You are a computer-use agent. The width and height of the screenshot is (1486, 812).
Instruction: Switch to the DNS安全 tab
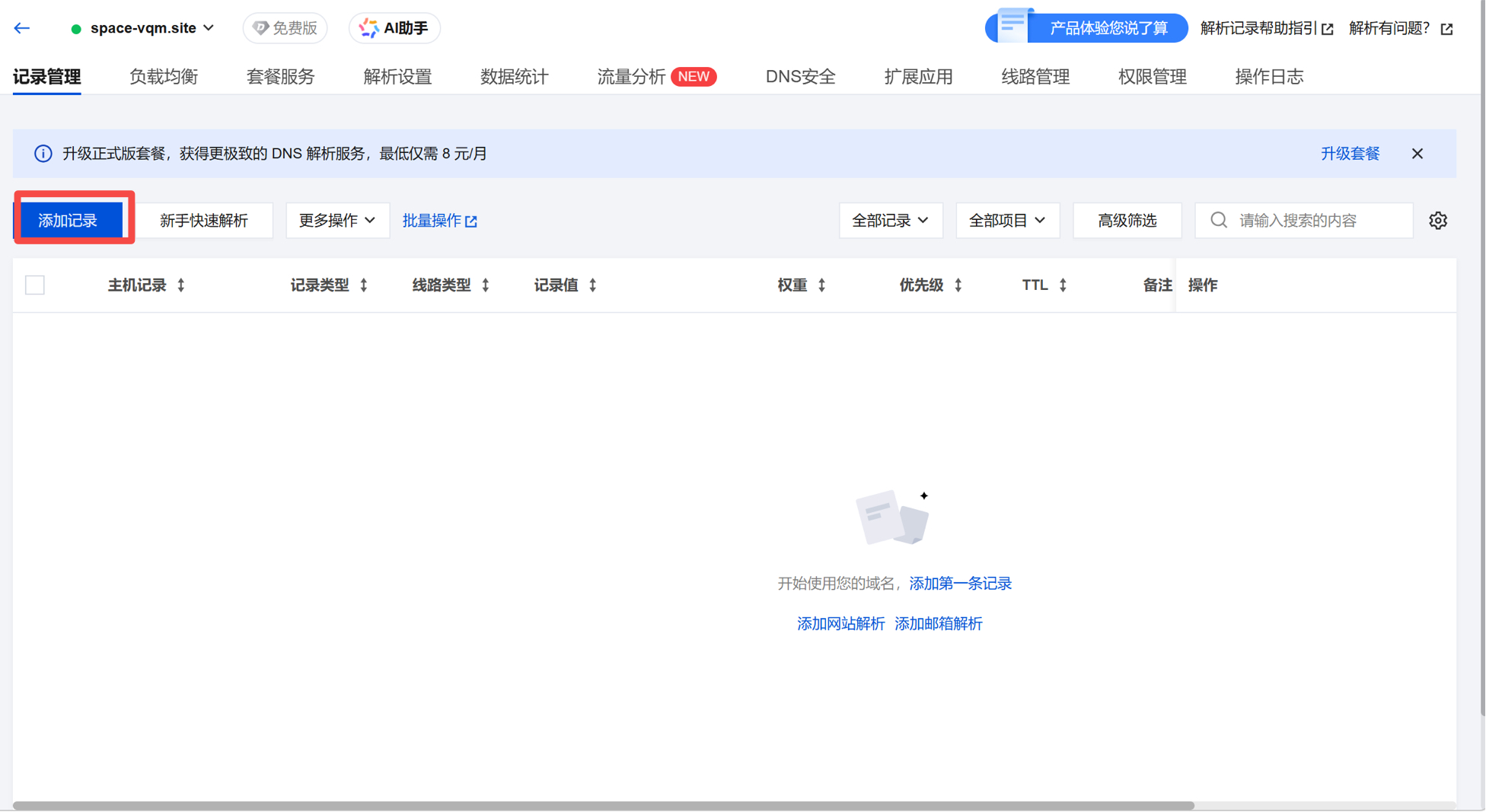click(x=800, y=77)
